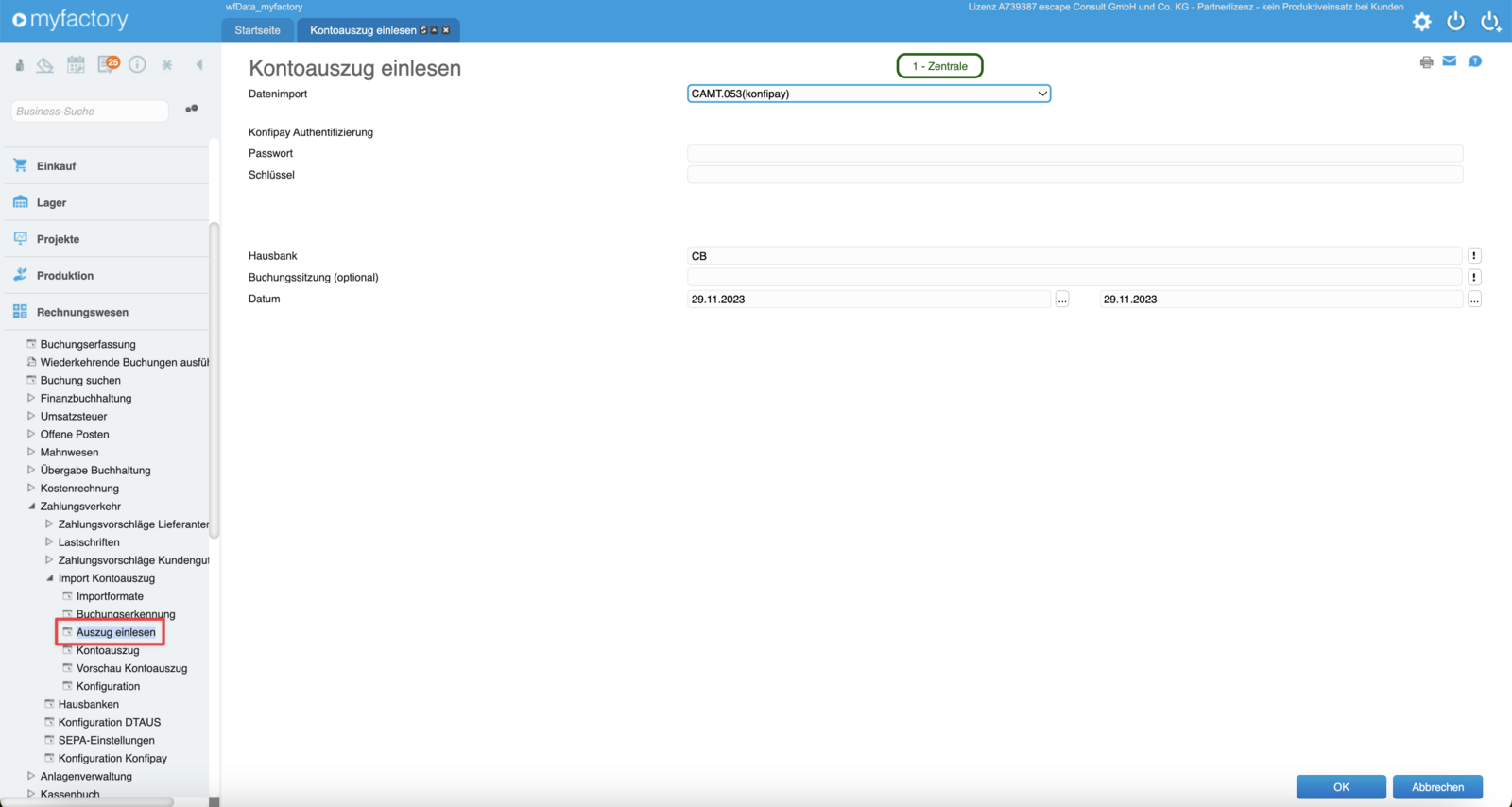1512x807 pixels.
Task: Open the Datenimport CAMT.053 dropdown
Action: [x=868, y=94]
